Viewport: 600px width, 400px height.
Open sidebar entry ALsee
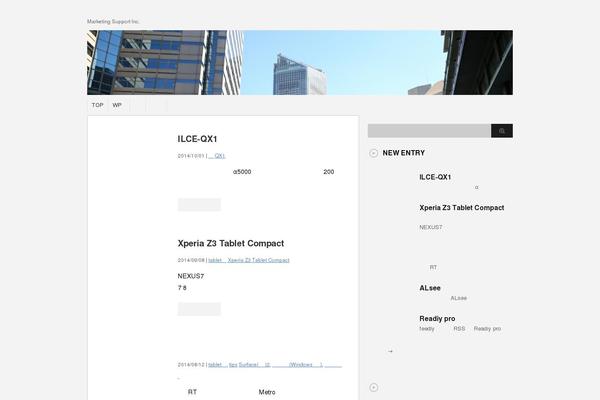430,288
